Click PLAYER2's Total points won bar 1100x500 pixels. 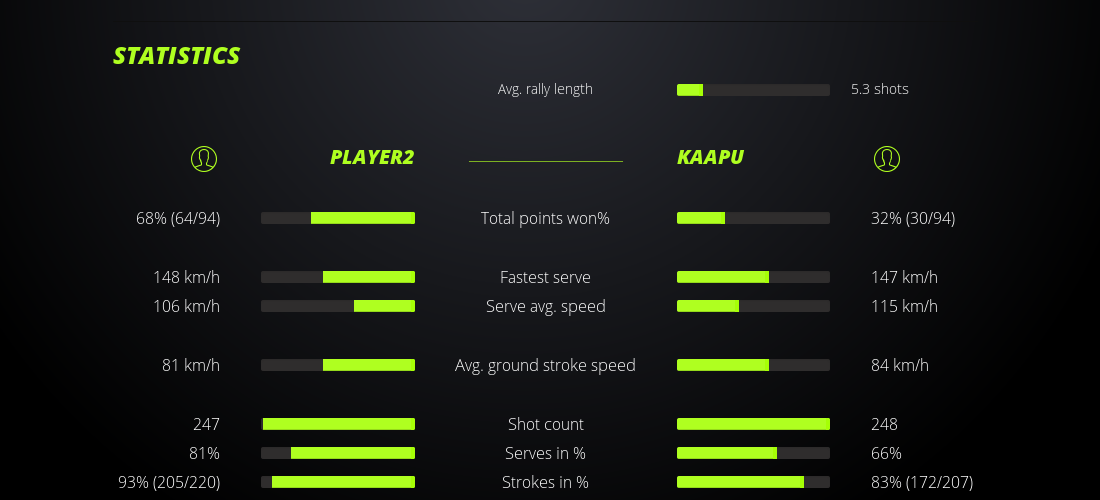(x=338, y=218)
